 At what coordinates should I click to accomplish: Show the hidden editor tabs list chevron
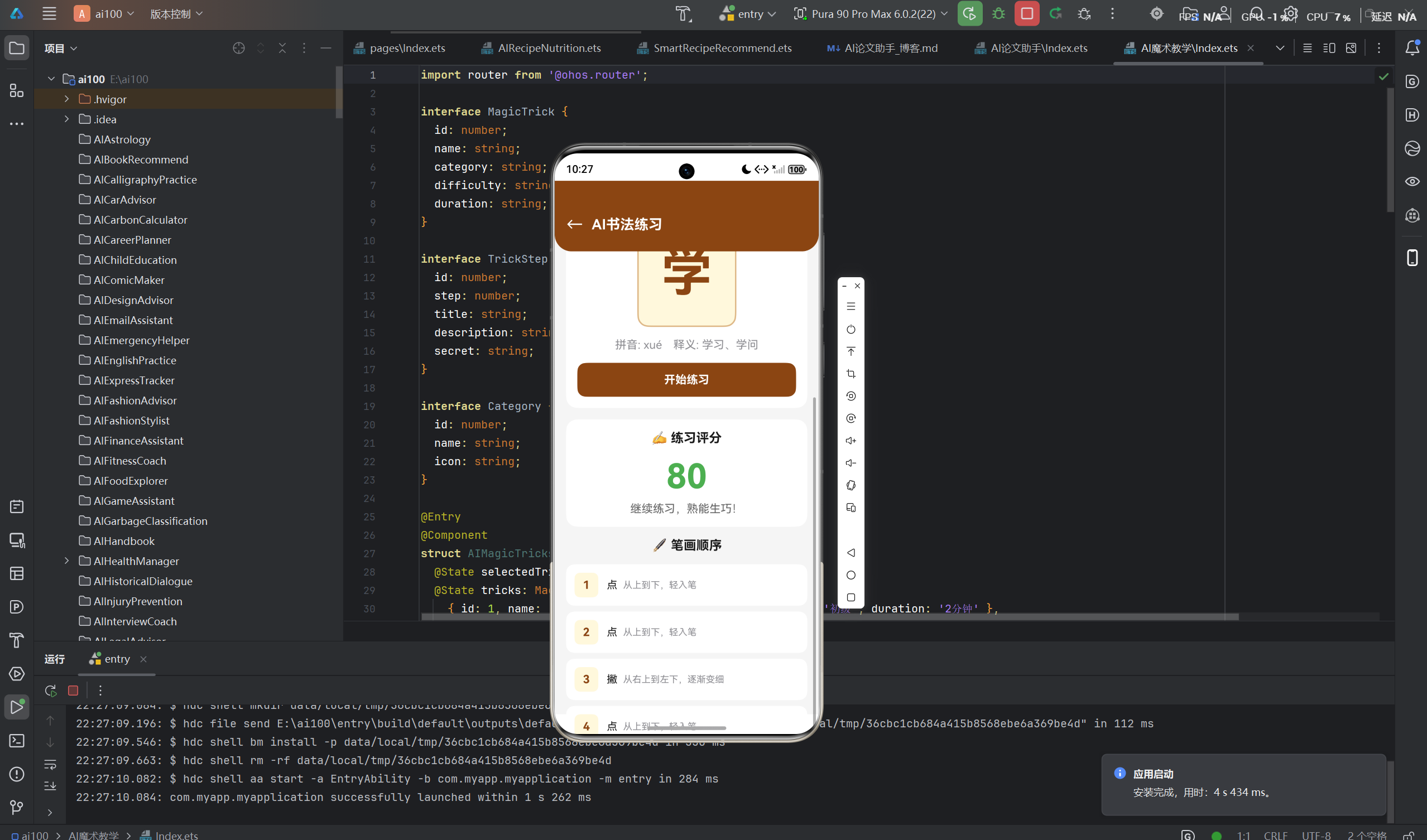(1280, 48)
